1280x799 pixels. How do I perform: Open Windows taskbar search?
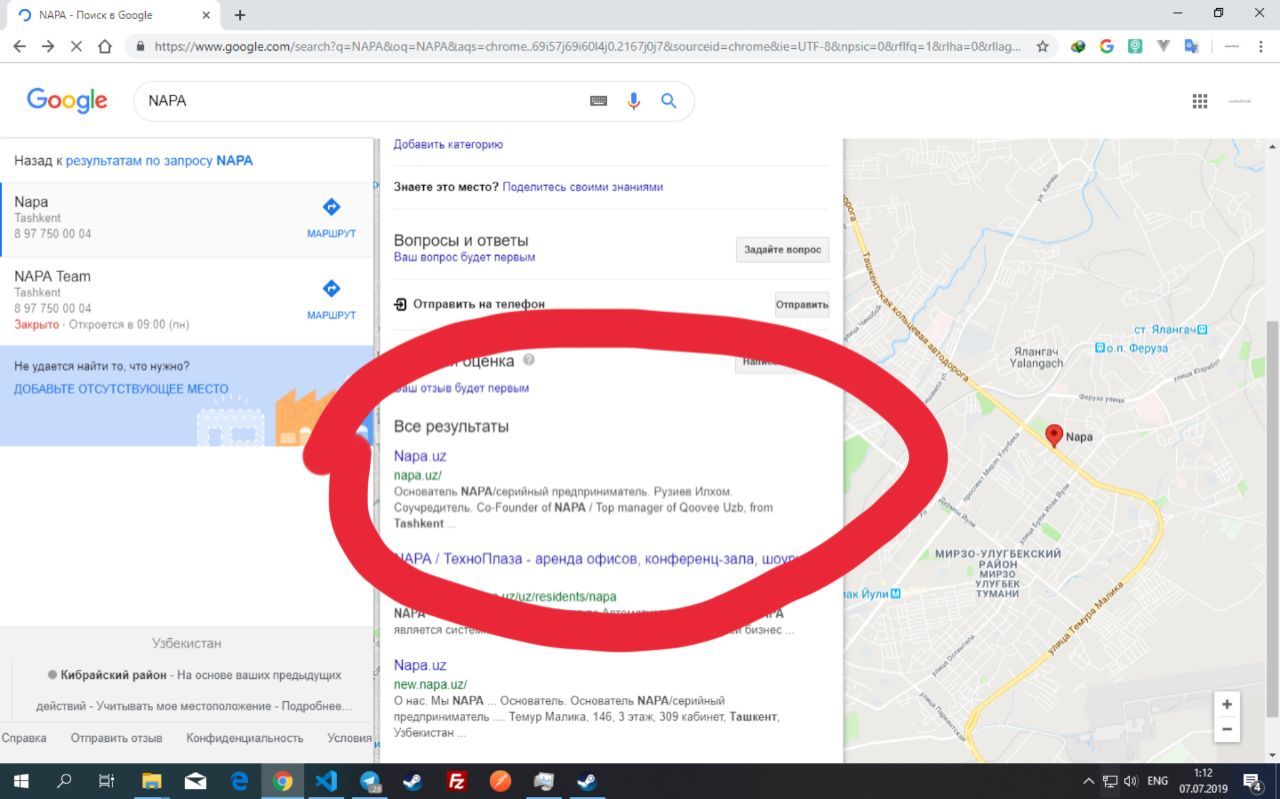64,781
